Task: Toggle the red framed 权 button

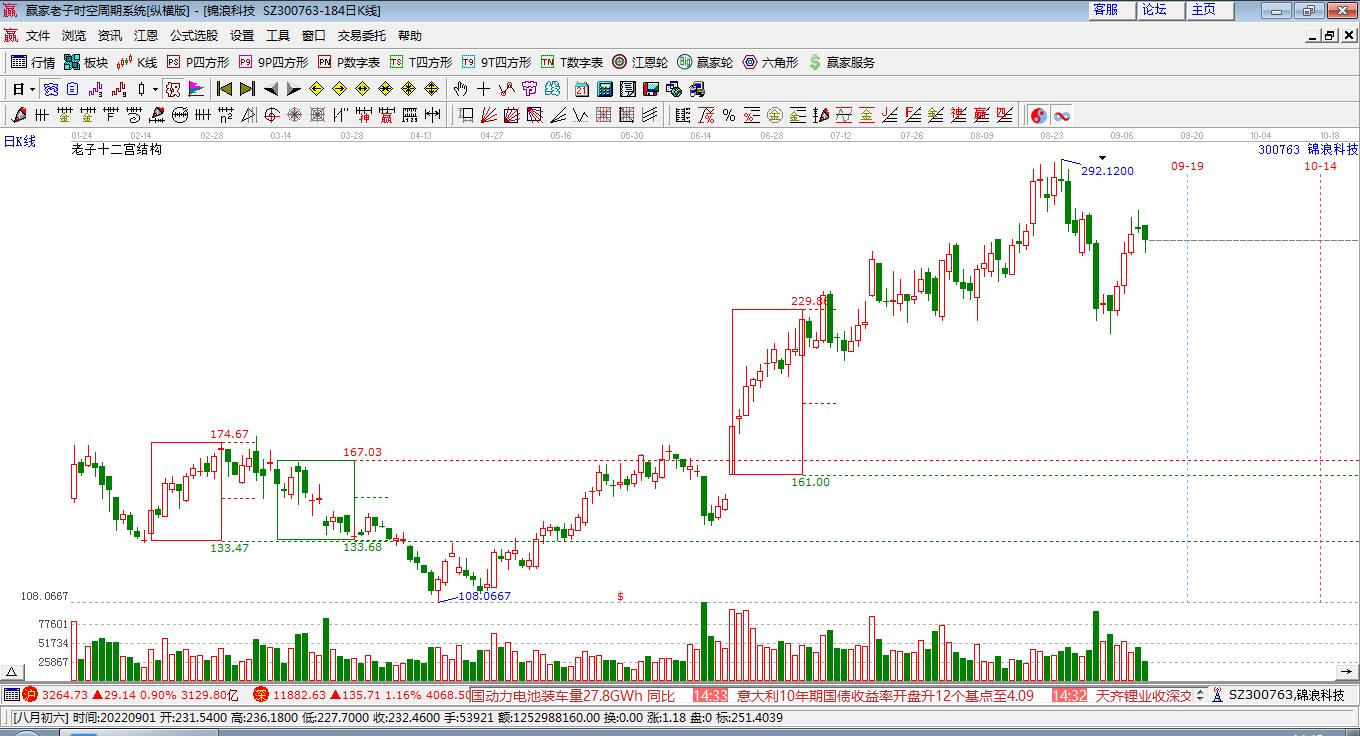Action: (172, 89)
